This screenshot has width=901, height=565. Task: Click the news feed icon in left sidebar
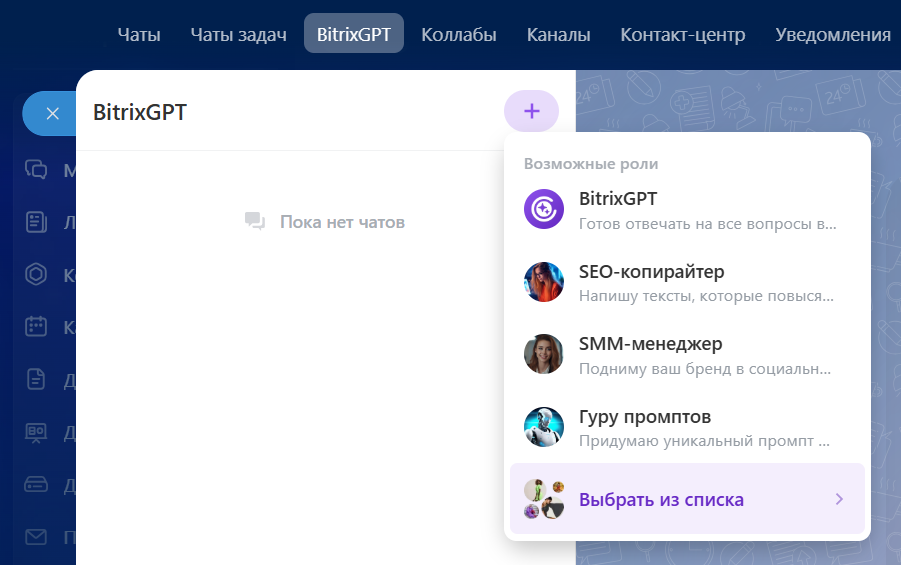point(37,222)
